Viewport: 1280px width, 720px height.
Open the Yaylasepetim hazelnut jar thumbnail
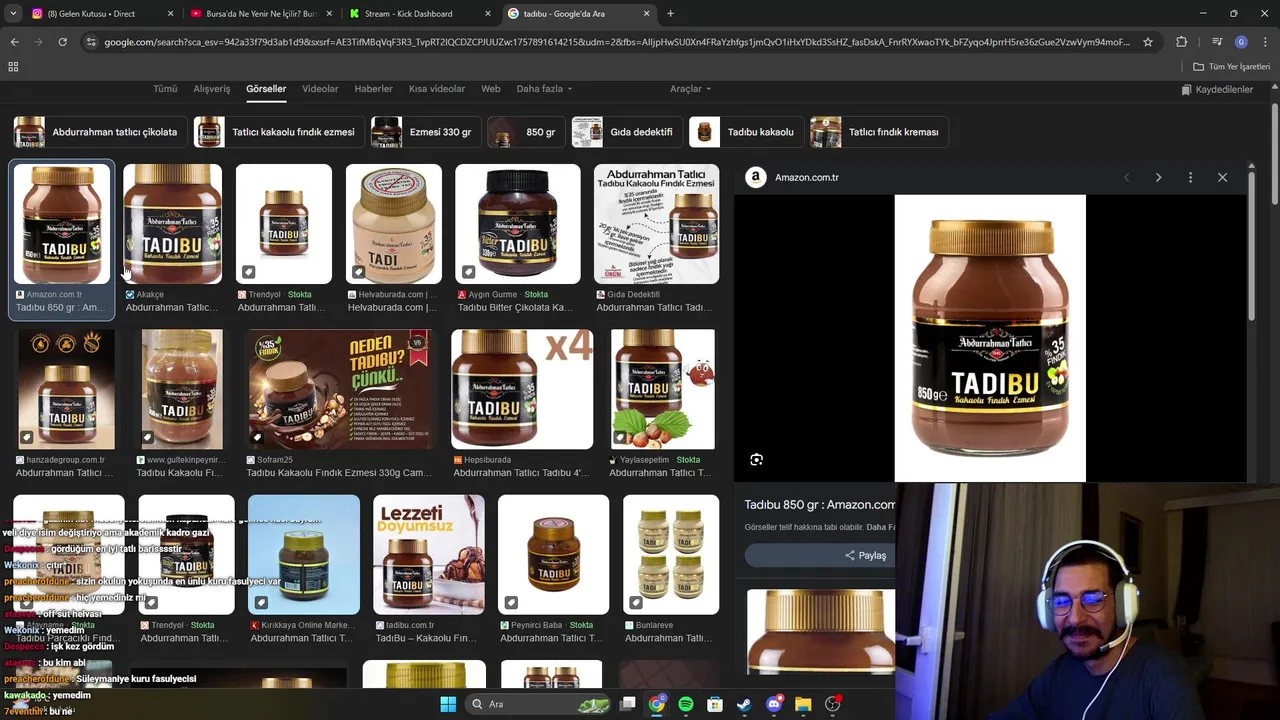click(x=662, y=389)
